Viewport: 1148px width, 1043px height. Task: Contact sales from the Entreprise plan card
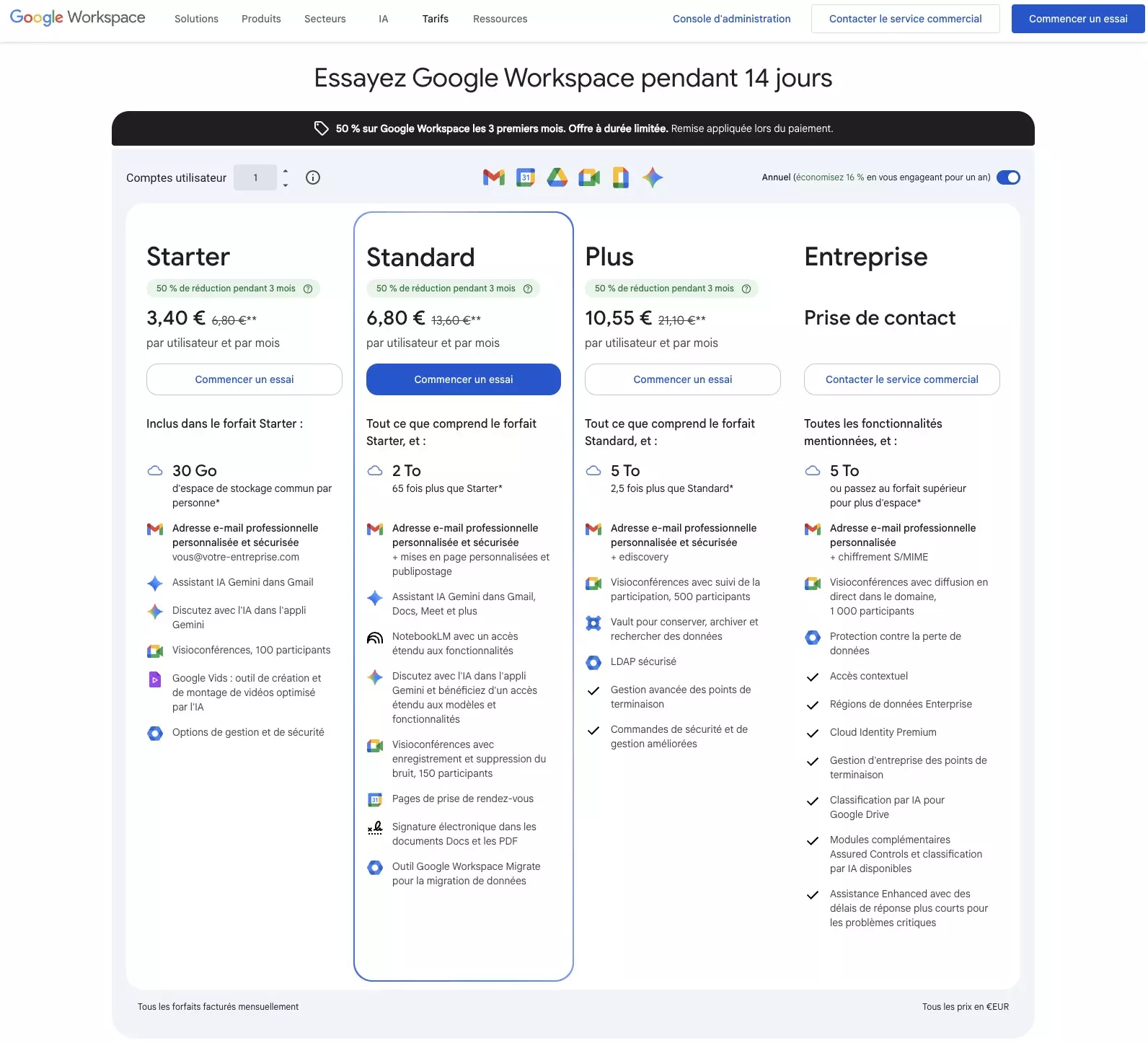(x=901, y=379)
